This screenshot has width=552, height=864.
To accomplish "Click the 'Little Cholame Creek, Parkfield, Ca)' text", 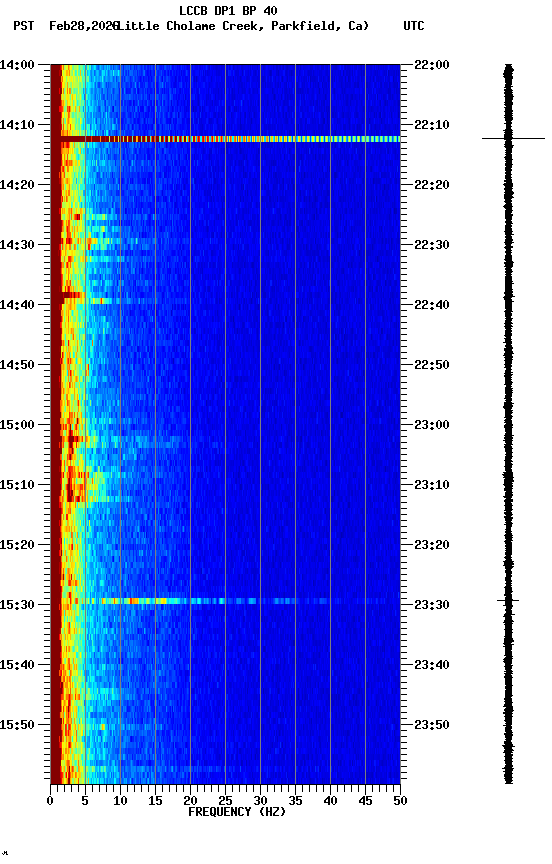I will (x=243, y=26).
